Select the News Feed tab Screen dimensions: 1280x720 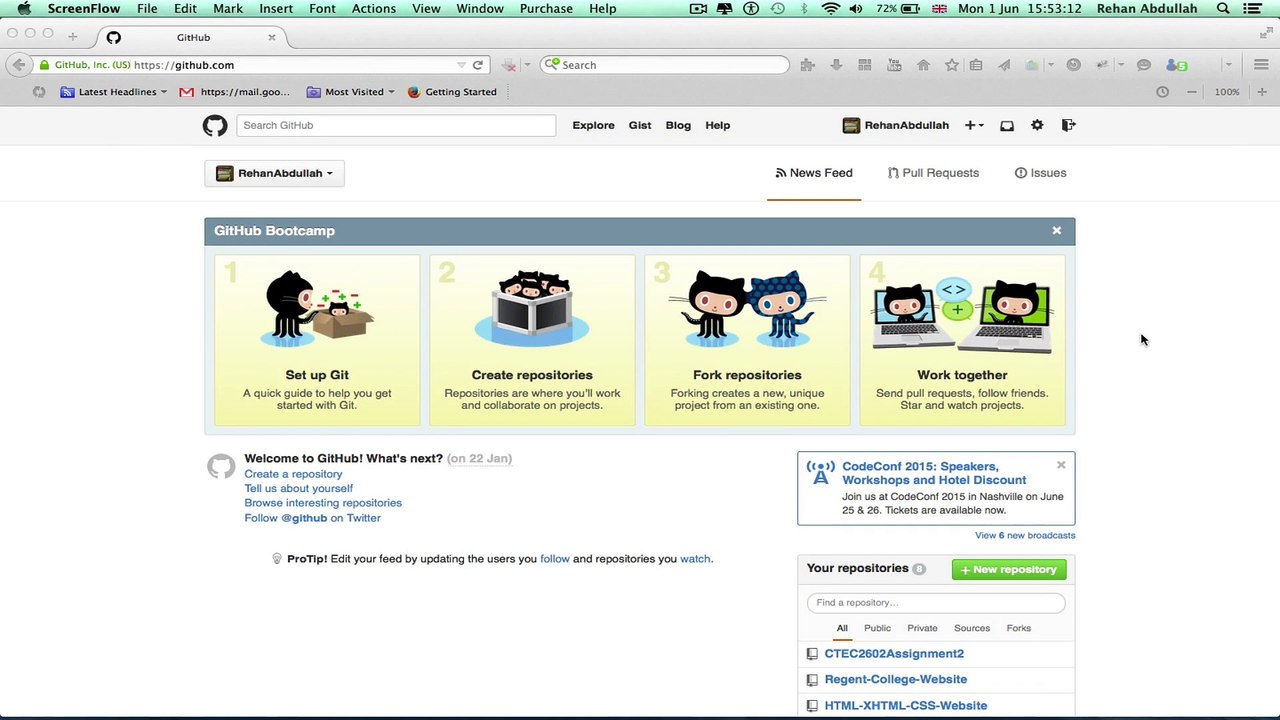pos(814,173)
